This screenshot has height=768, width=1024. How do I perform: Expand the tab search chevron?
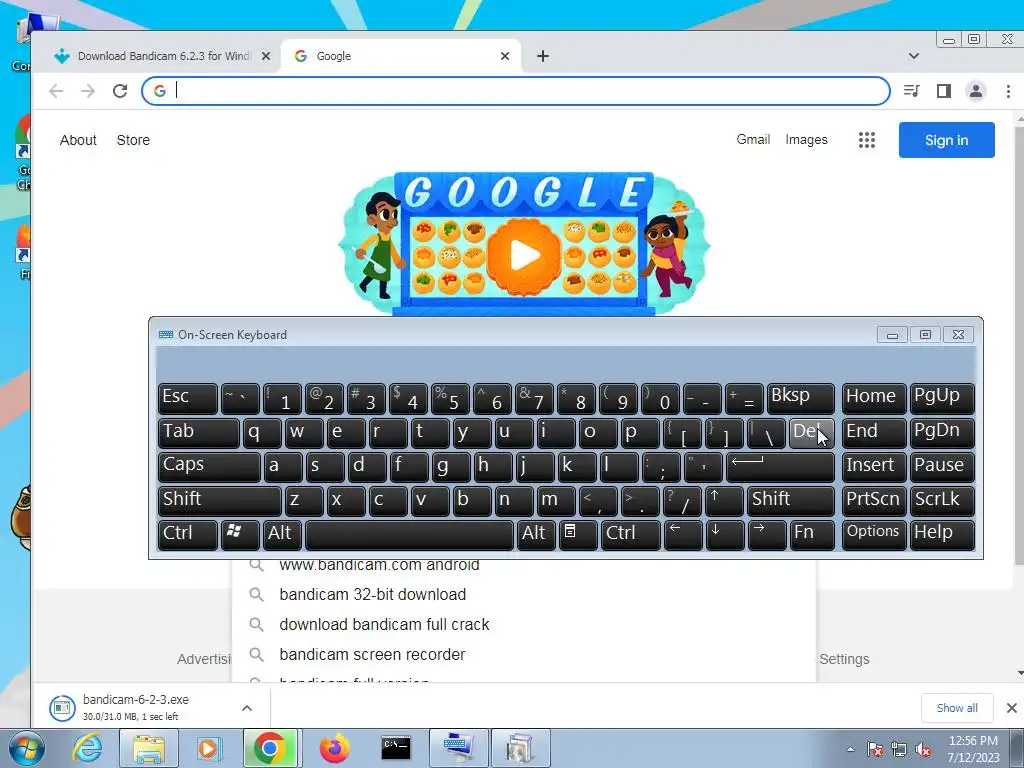tap(914, 56)
